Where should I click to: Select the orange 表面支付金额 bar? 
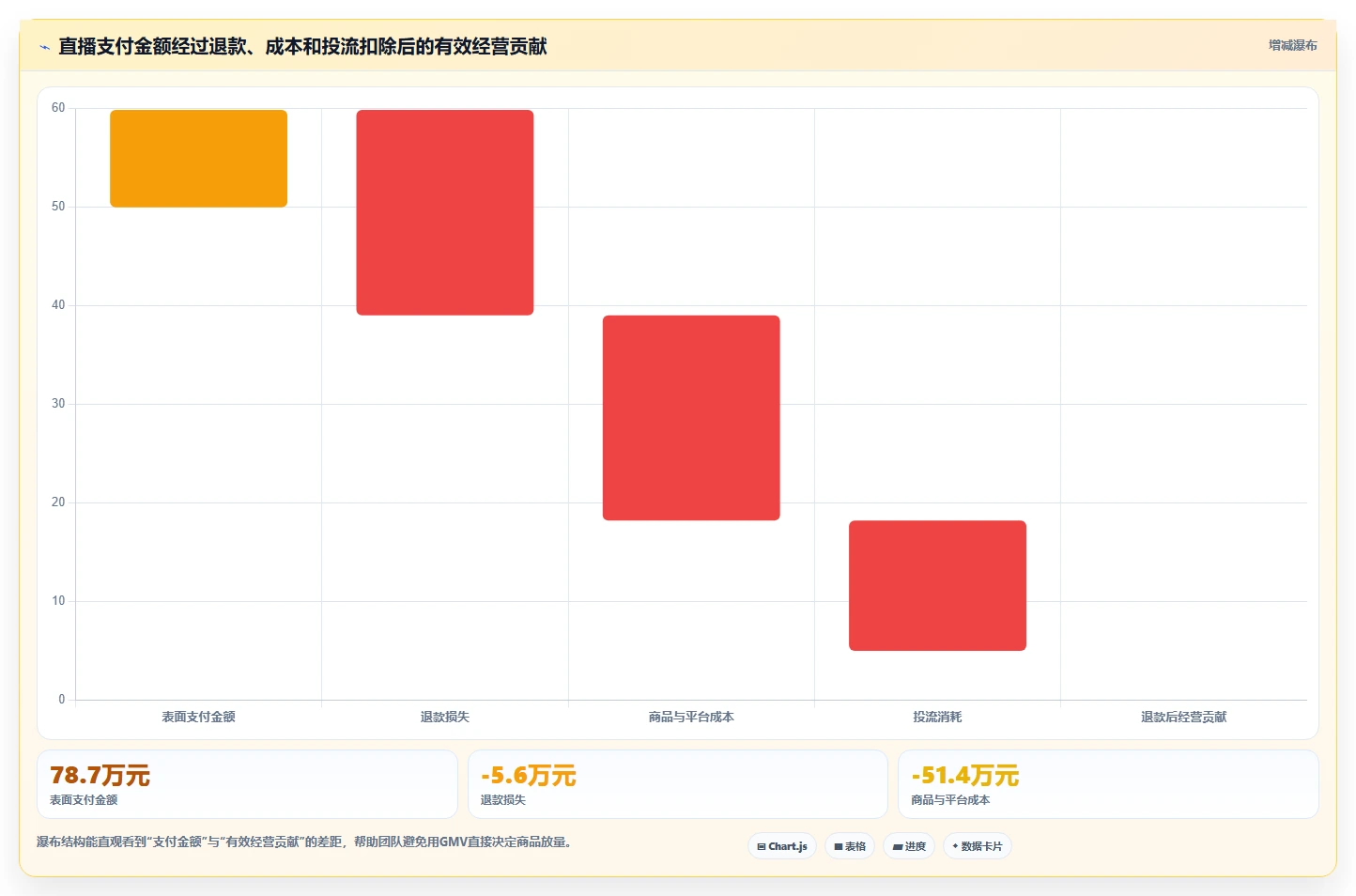pyautogui.click(x=198, y=159)
